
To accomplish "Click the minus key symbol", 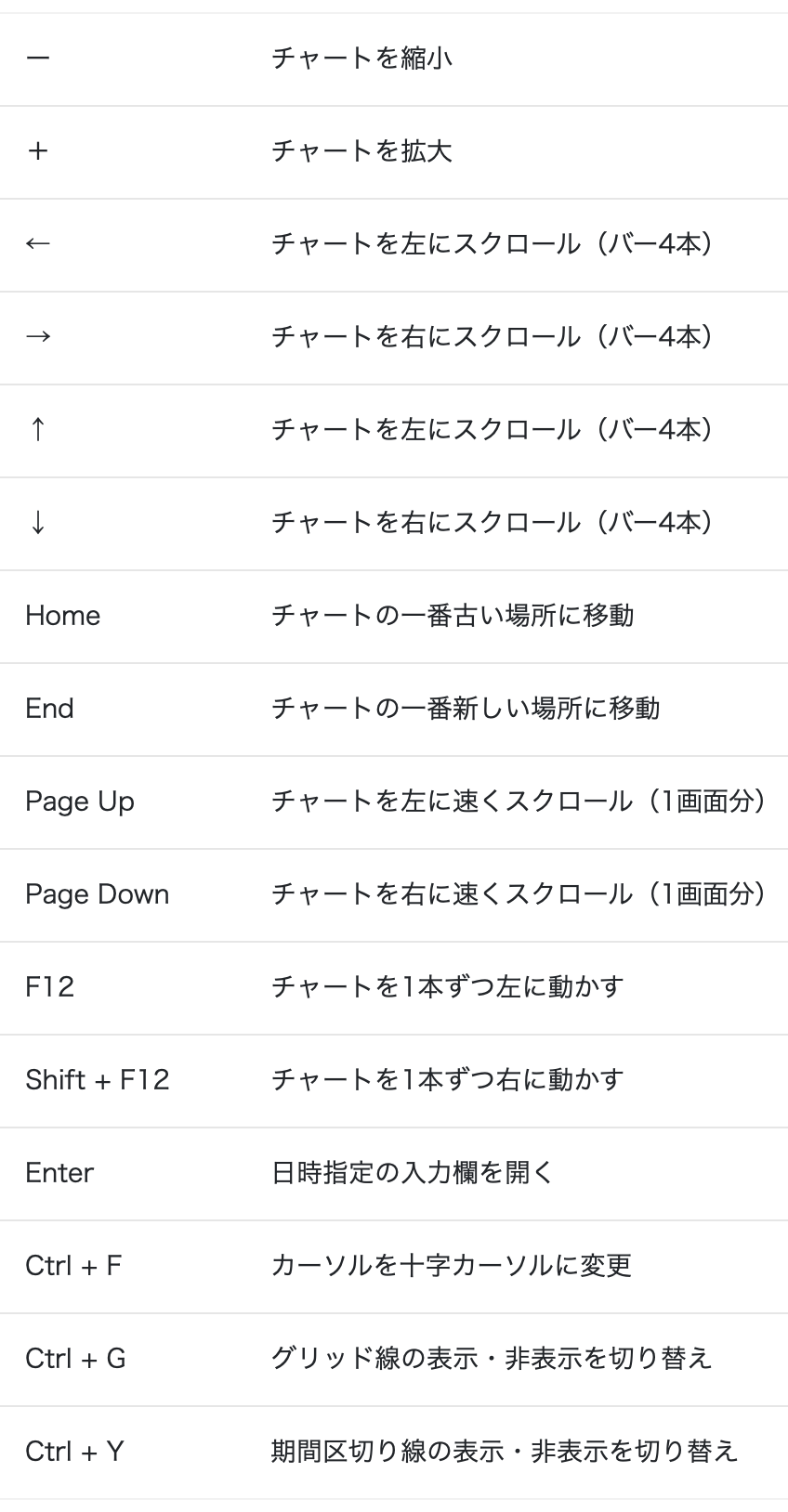I will pos(38,59).
